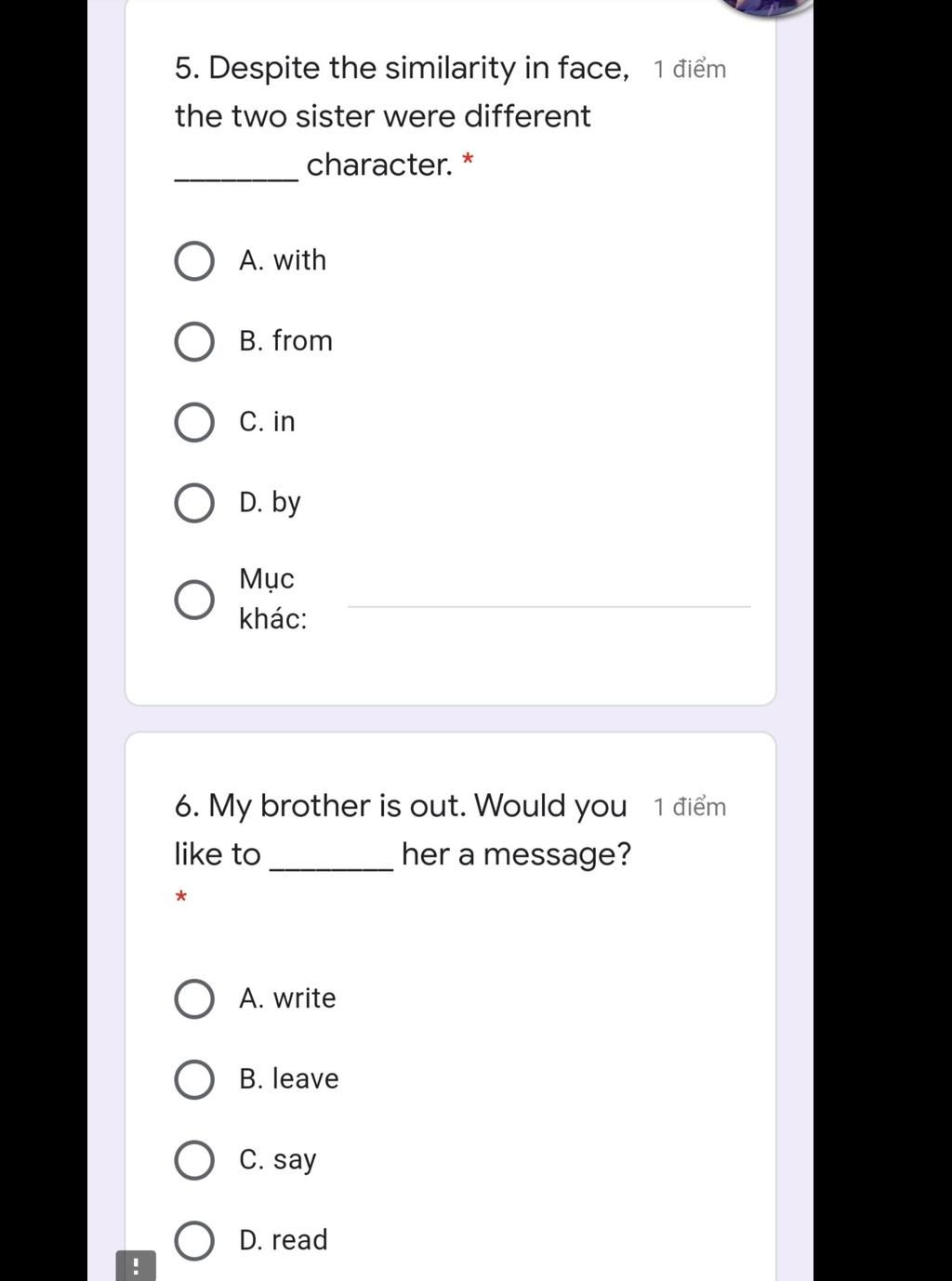Image resolution: width=952 pixels, height=1281 pixels.
Task: Choose A. write for question 6
Action: tap(194, 999)
